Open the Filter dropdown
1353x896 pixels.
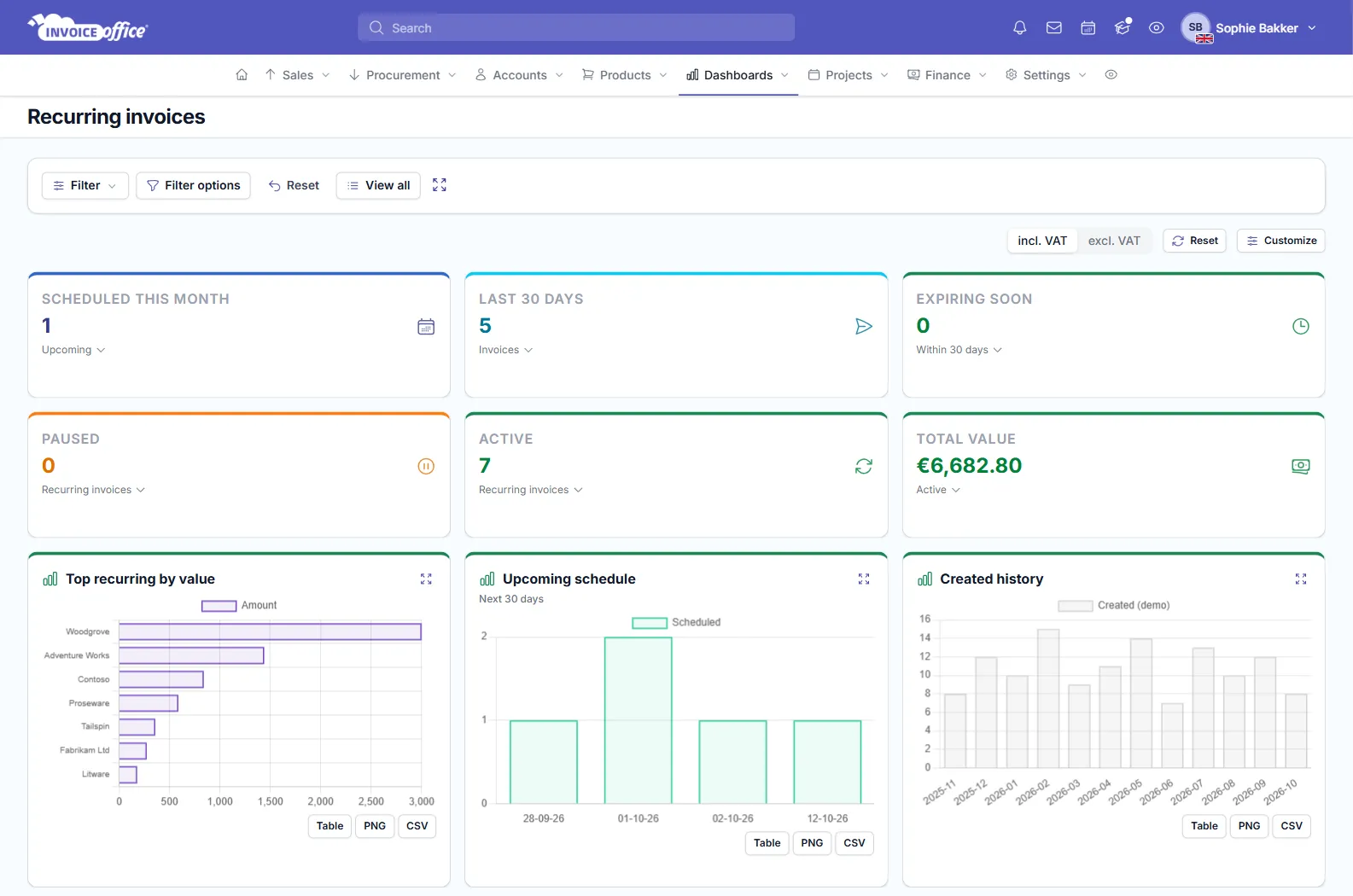click(x=85, y=185)
